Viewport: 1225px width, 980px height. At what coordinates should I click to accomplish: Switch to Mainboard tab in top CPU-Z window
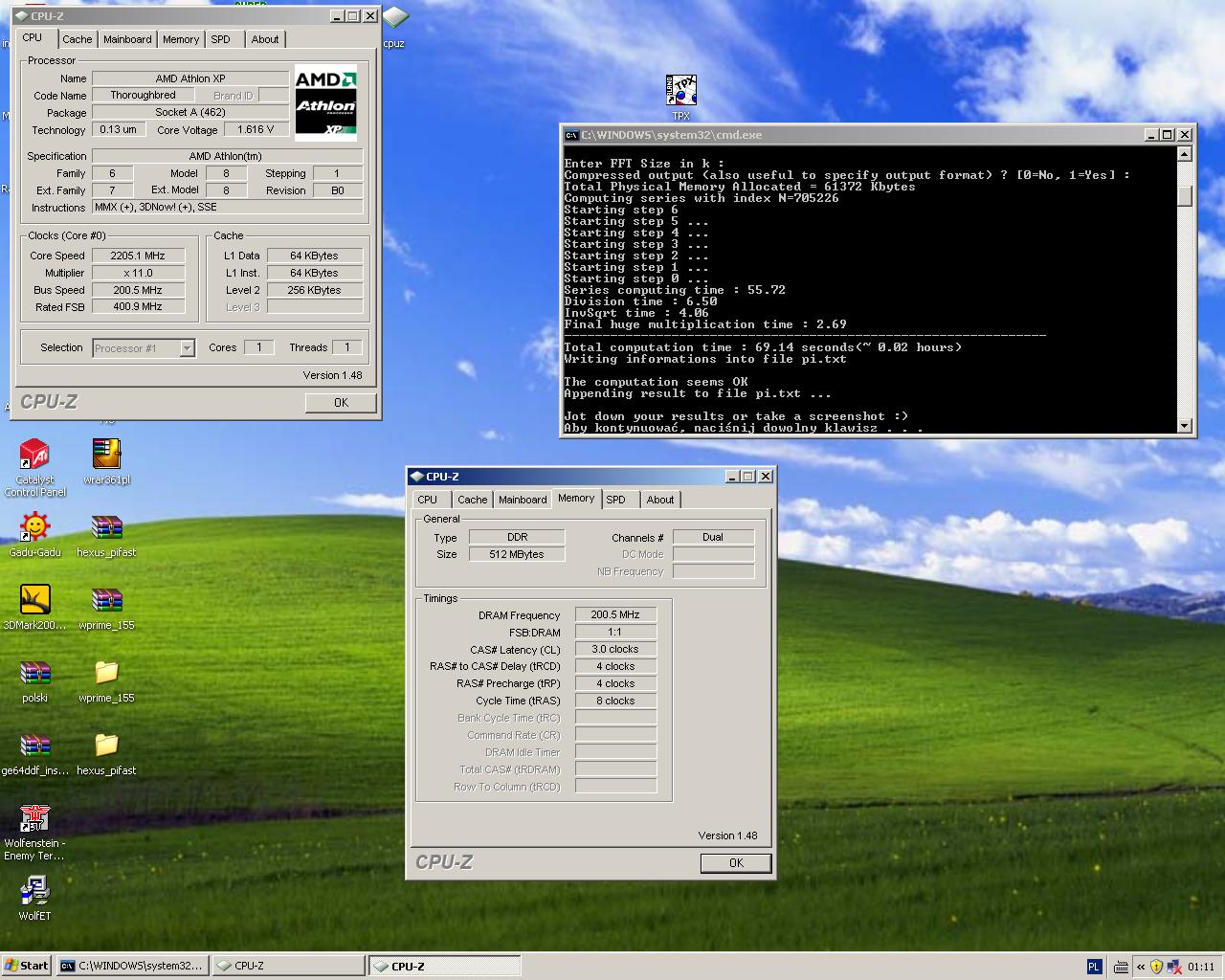(x=127, y=39)
